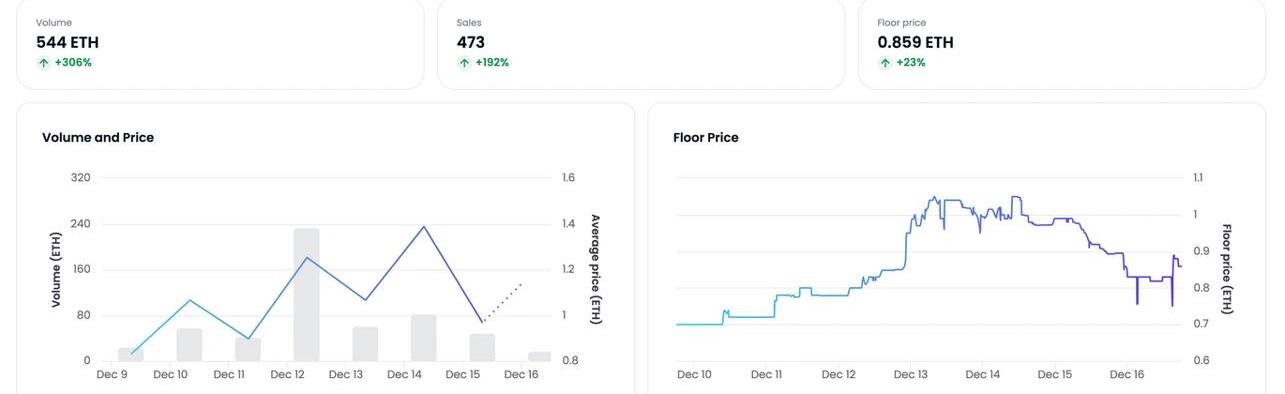The image size is (1285, 394).
Task: Click the green up-arrow icon beside +23%
Action: pos(885,63)
